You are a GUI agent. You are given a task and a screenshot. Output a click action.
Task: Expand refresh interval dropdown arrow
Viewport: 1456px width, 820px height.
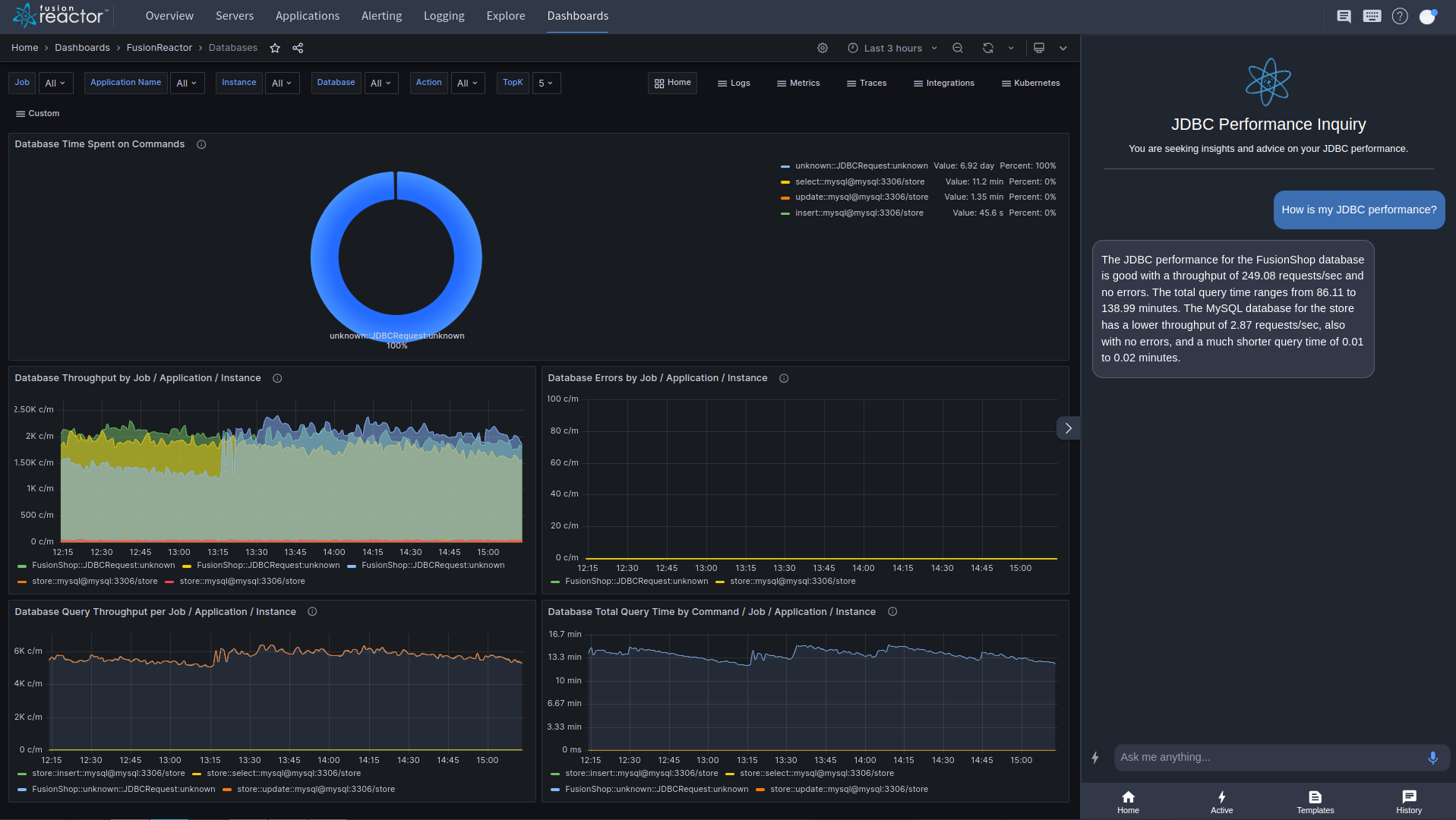click(1011, 48)
